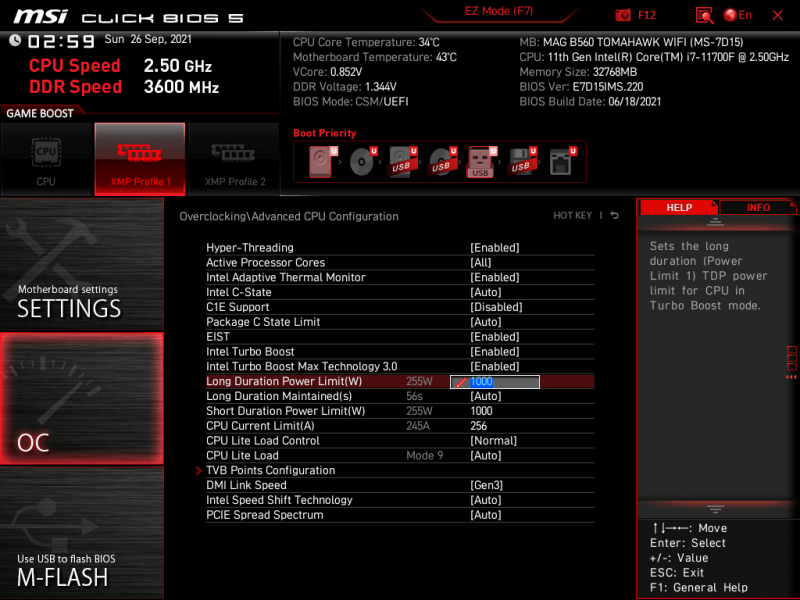The height and width of the screenshot is (600, 800).
Task: Click the breadcrumb Overclocking\Advanced CPU Configuration
Action: (x=289, y=216)
